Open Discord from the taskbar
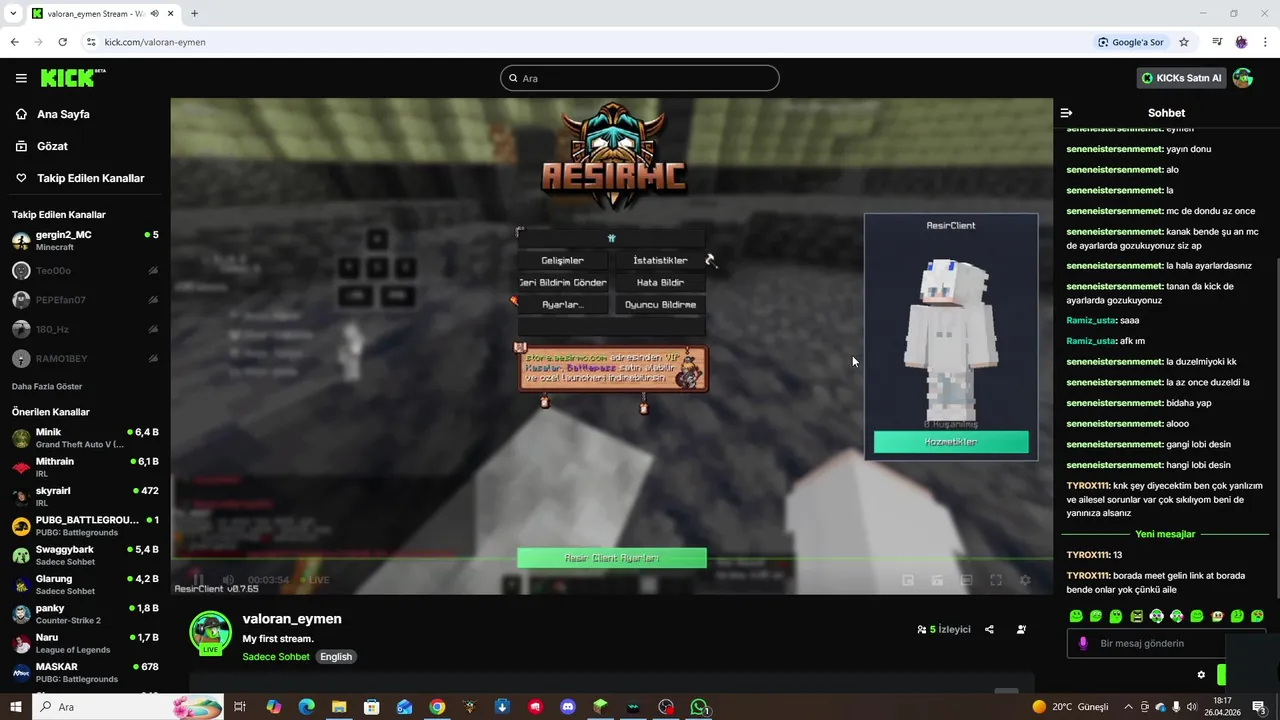Image resolution: width=1280 pixels, height=720 pixels. coord(568,707)
